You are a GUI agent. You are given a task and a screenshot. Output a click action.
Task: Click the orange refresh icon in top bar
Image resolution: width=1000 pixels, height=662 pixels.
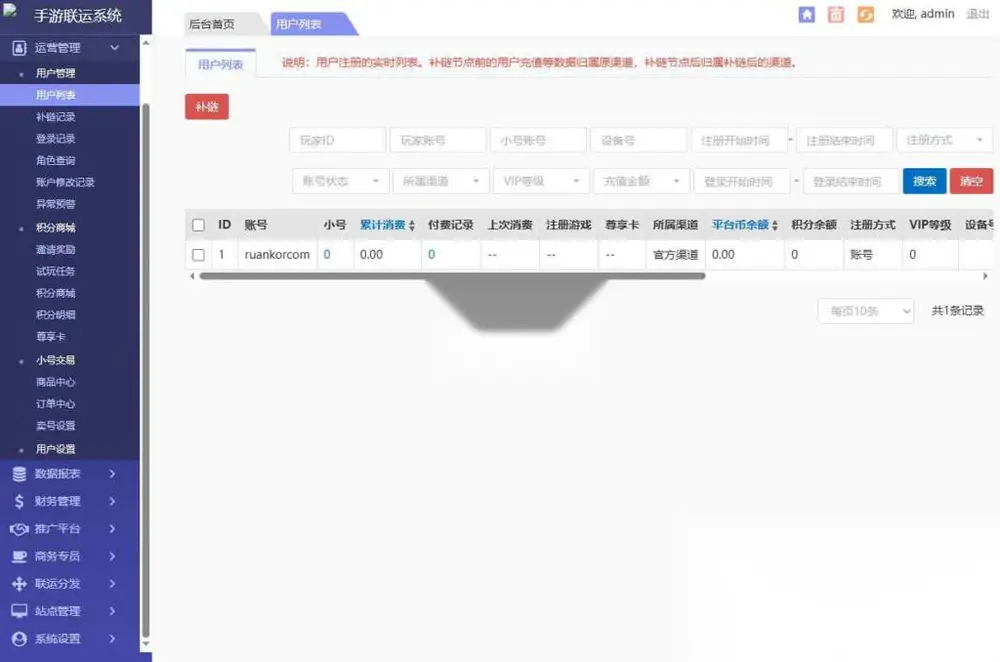[865, 14]
